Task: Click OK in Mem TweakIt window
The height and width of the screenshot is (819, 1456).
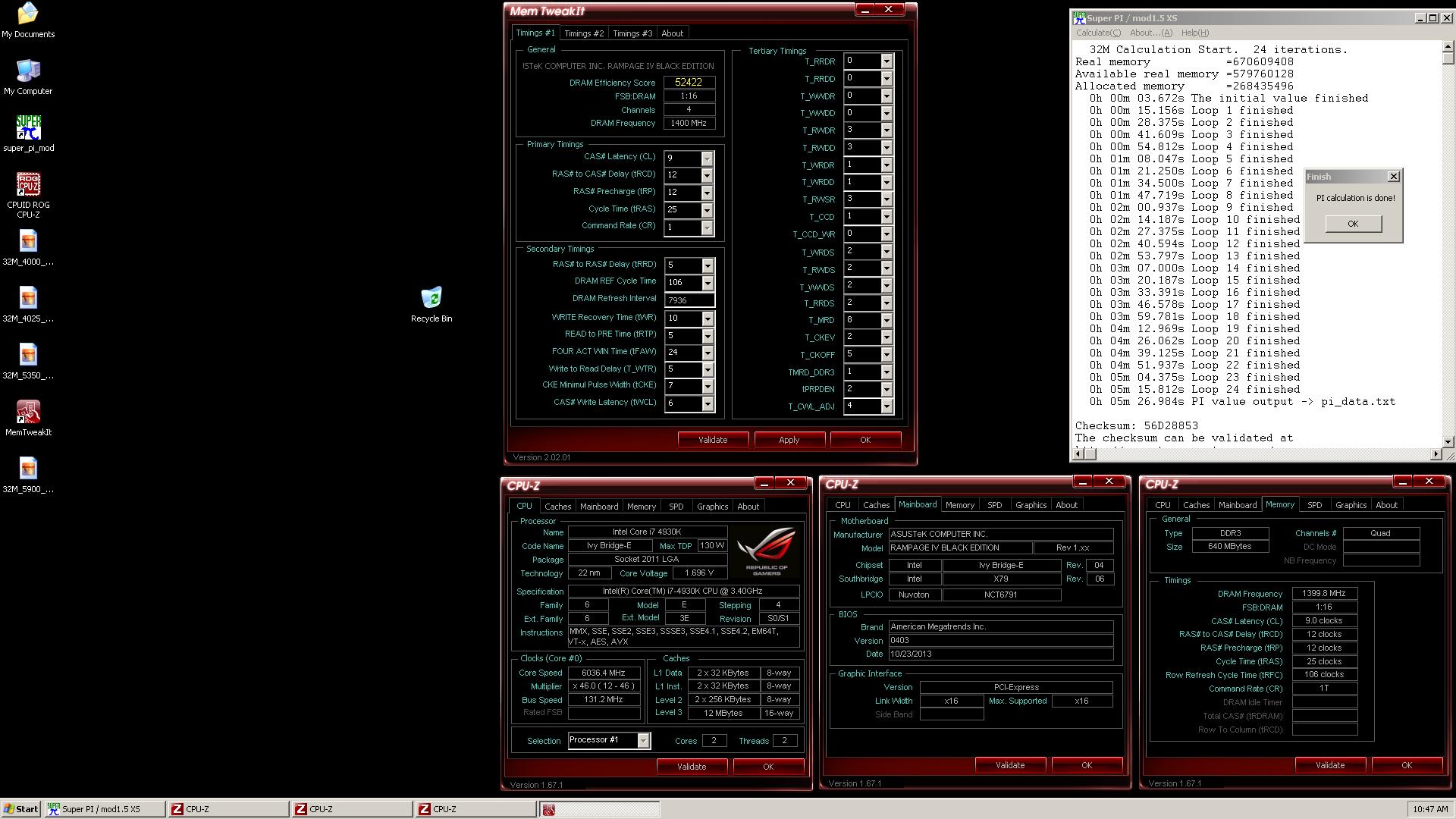Action: 865,440
